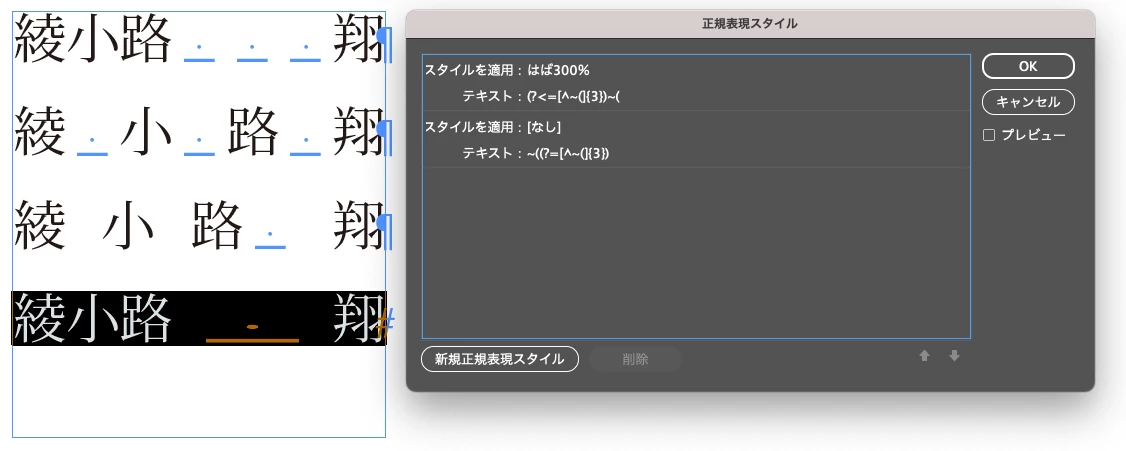Screen dimensions: 1126x451
Task: Click the キャンセル button
Action: coord(1028,102)
